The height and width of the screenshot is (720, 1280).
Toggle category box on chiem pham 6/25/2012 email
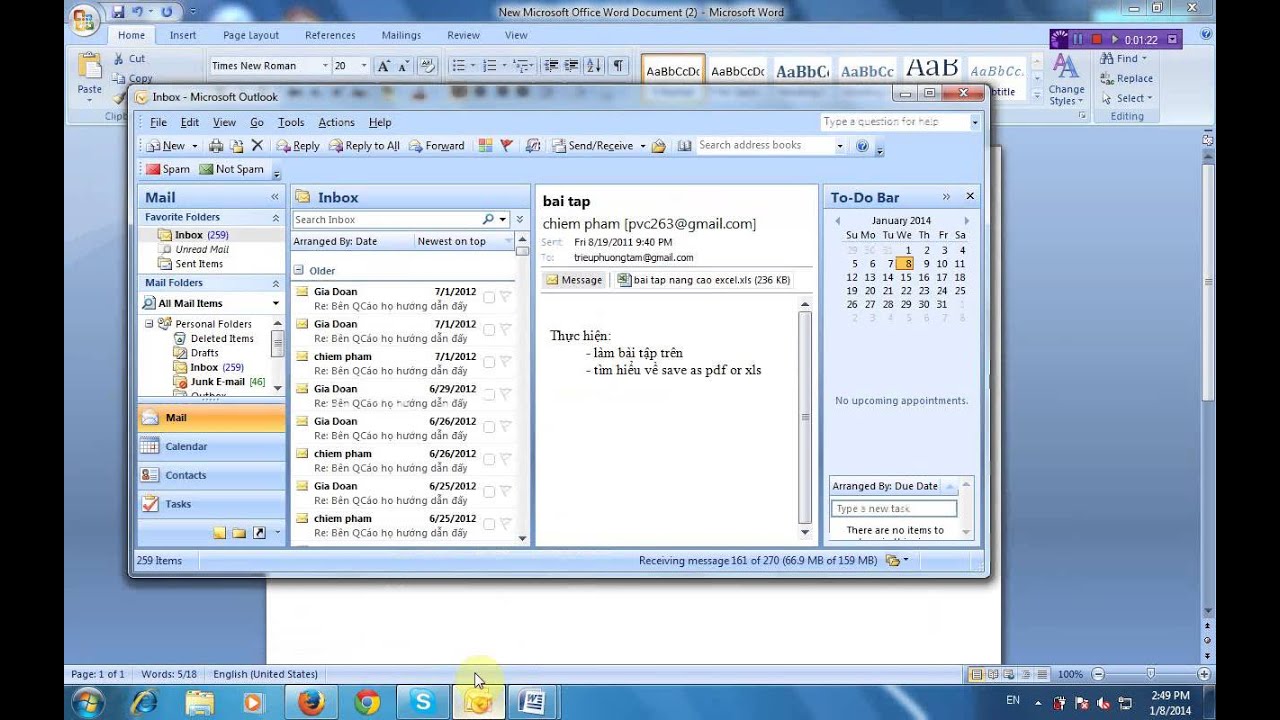pos(489,524)
